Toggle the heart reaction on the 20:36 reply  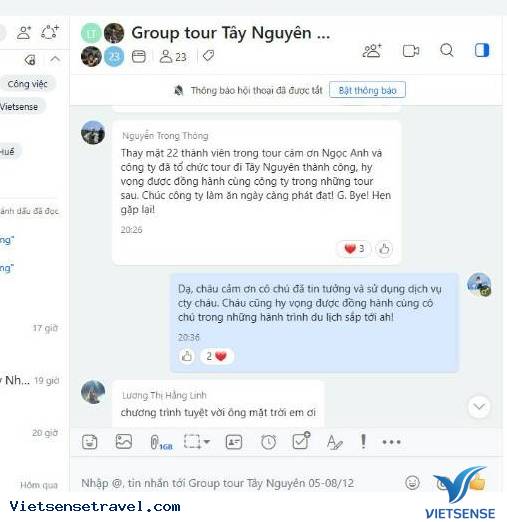217,356
